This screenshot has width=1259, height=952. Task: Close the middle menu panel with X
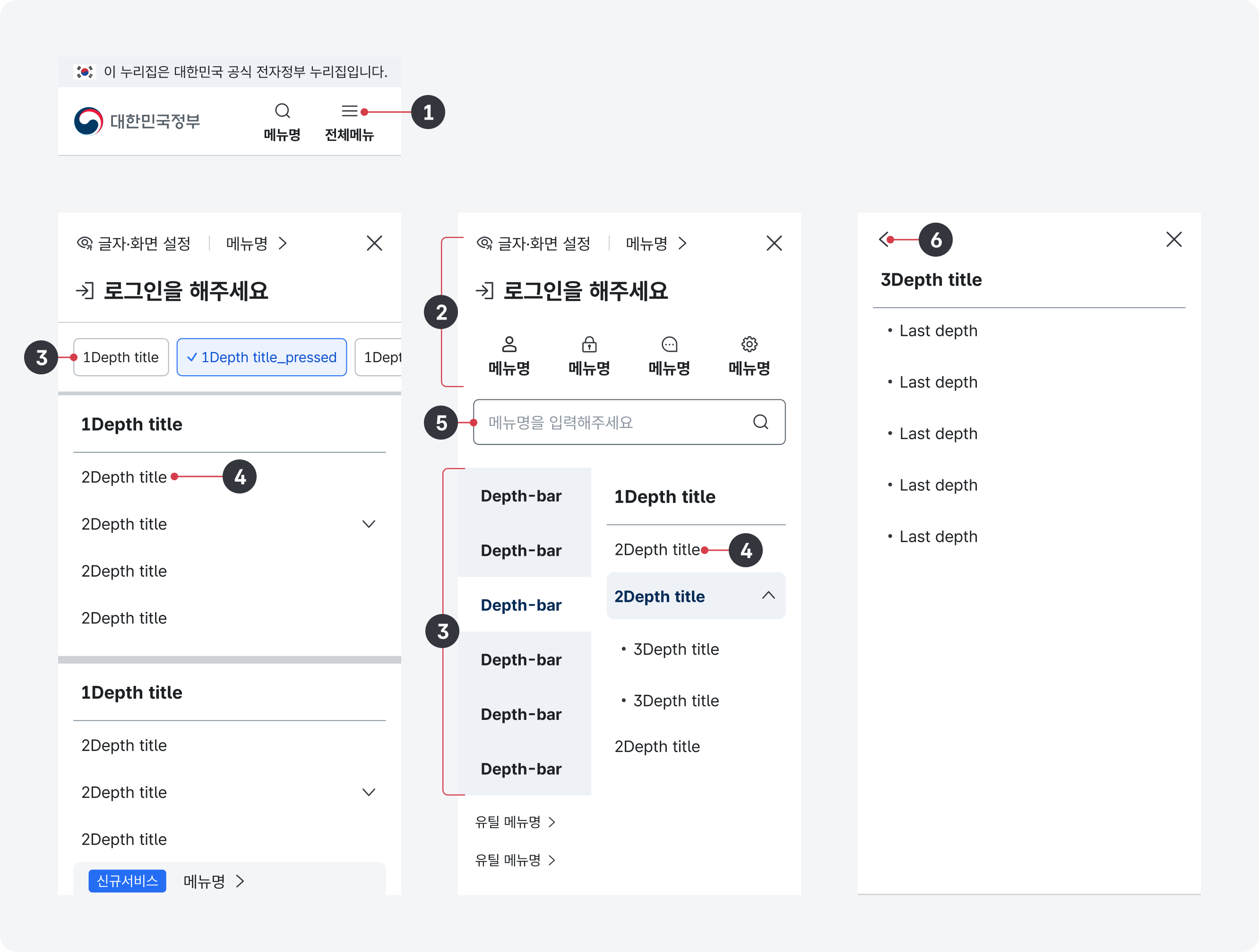[774, 244]
